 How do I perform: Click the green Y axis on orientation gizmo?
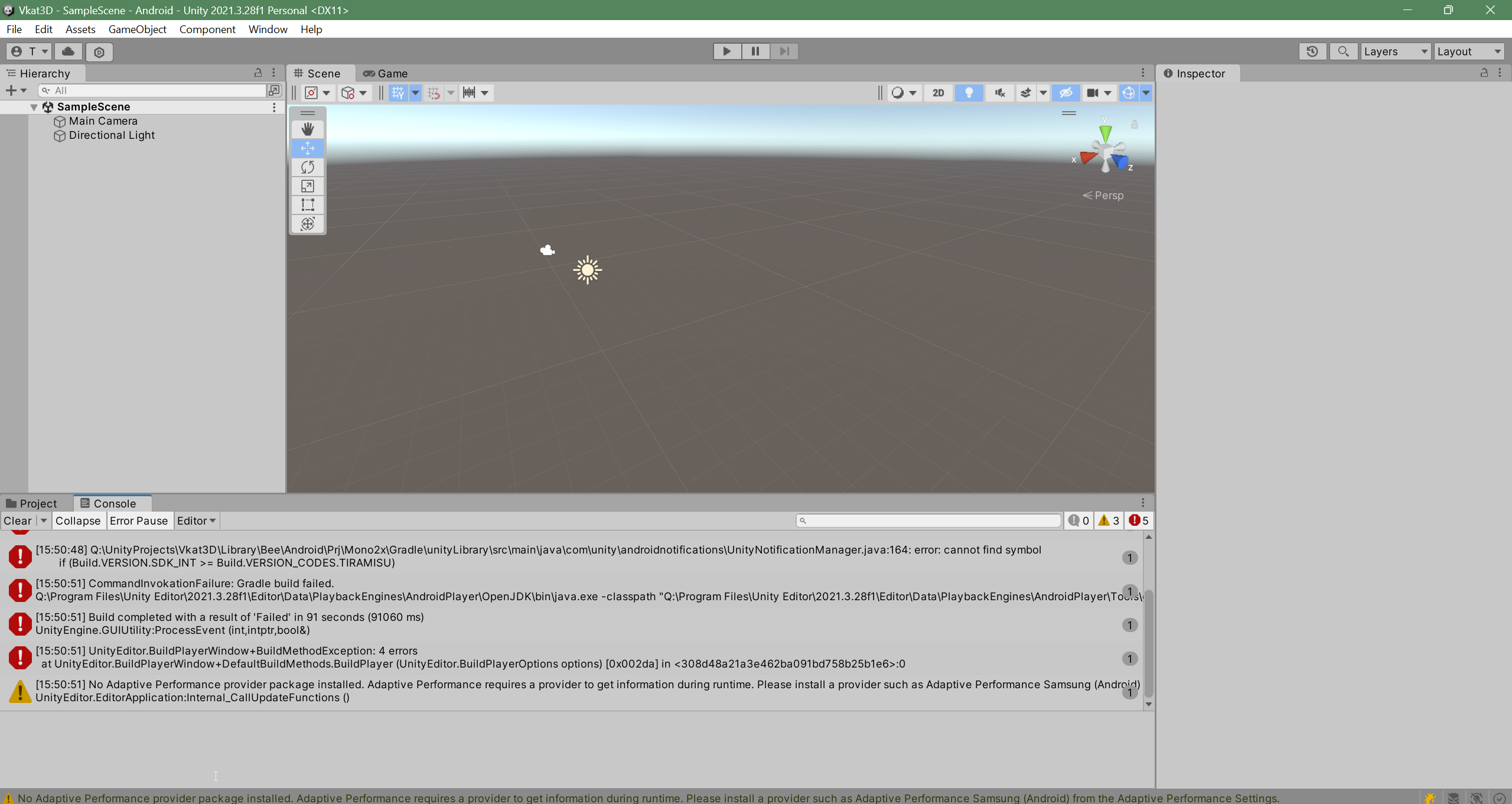point(1105,132)
